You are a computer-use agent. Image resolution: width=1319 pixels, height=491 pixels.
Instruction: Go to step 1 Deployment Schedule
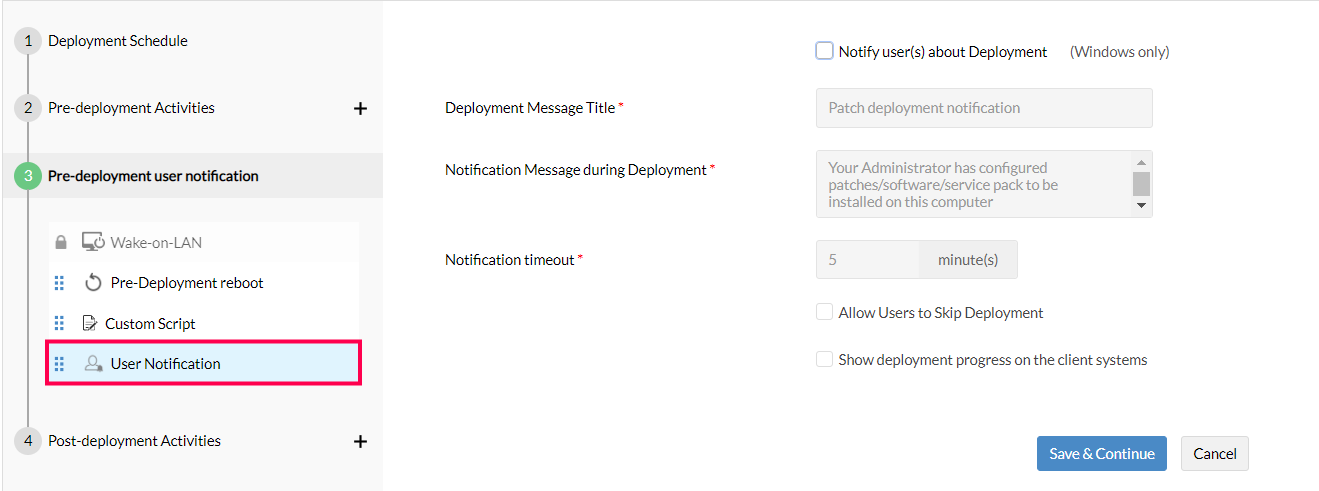coord(117,41)
